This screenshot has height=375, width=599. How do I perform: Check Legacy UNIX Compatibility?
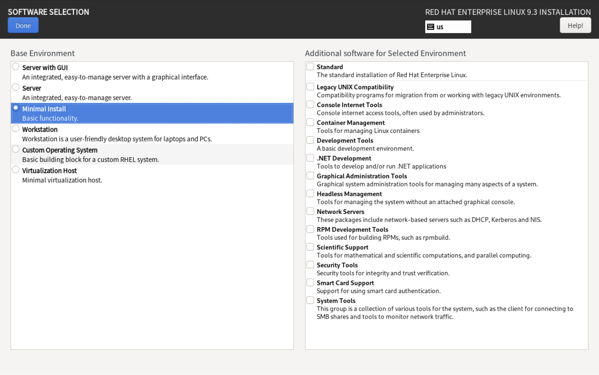point(310,87)
